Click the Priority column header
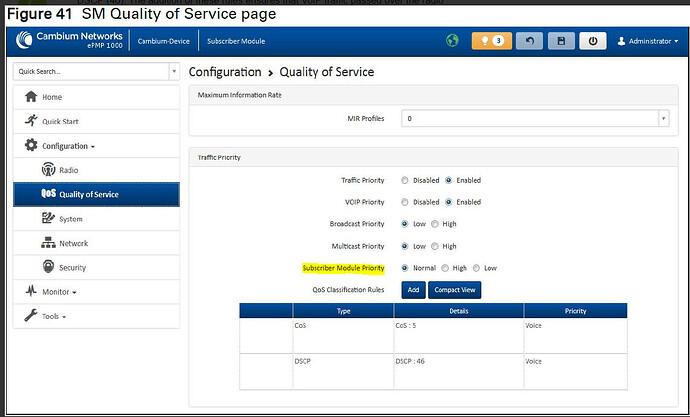The height and width of the screenshot is (417, 690). coord(576,311)
